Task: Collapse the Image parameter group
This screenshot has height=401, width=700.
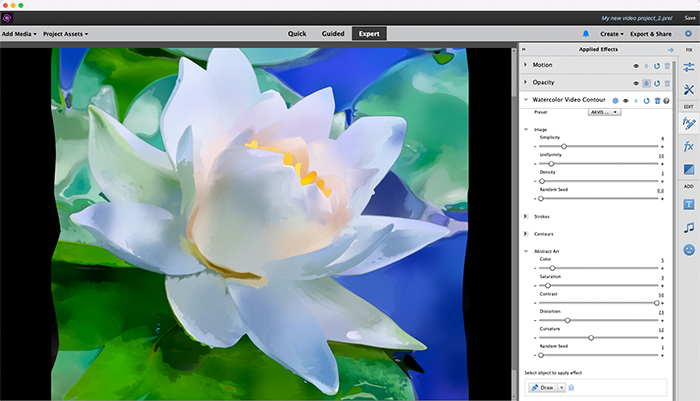Action: (x=526, y=129)
